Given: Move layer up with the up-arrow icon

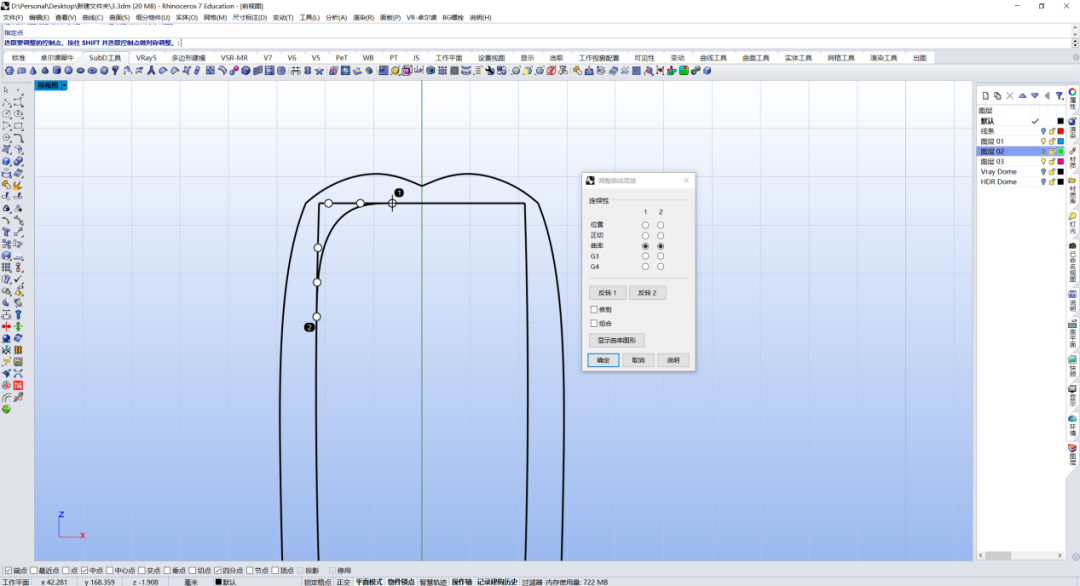Looking at the screenshot, I should (x=1023, y=96).
